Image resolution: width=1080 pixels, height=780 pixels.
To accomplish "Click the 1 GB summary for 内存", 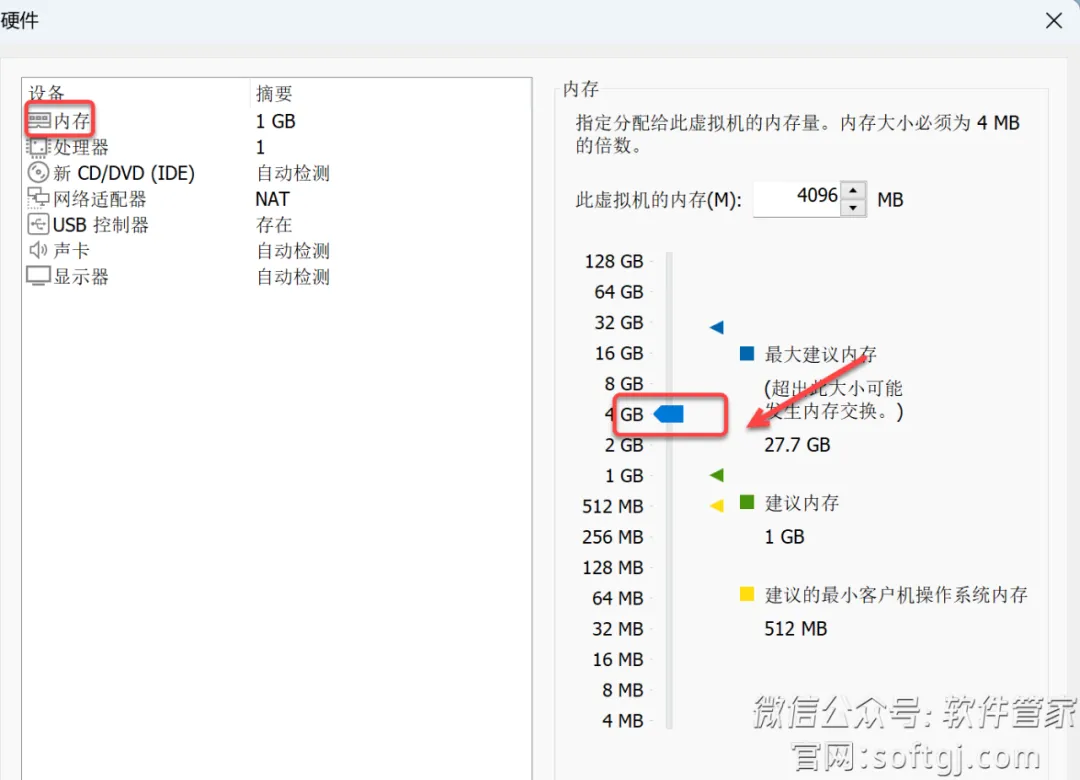I will [x=276, y=121].
